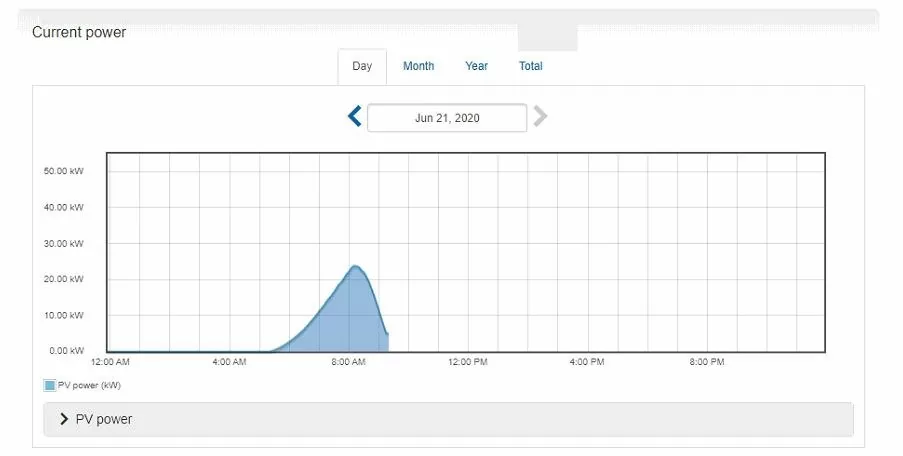Select the Year tab
Image resolution: width=903 pixels, height=456 pixels.
pos(476,66)
